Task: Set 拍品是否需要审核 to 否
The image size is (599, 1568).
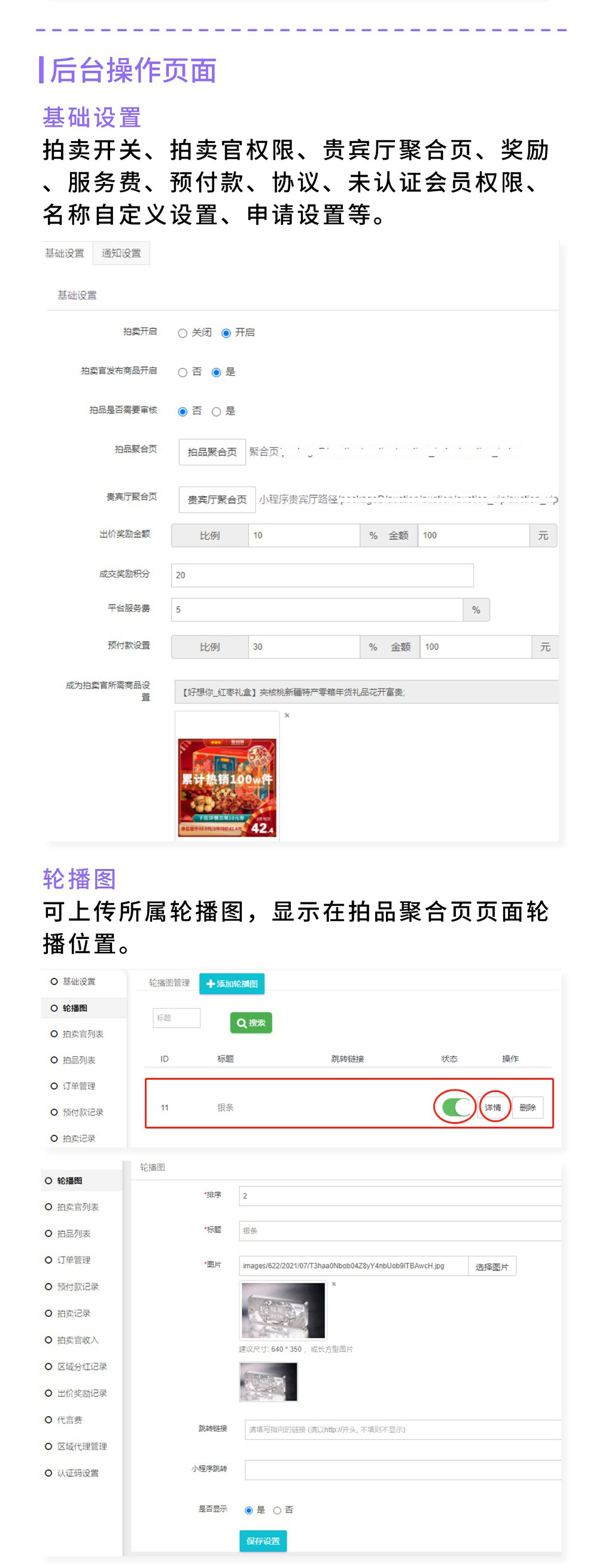Action: click(182, 412)
